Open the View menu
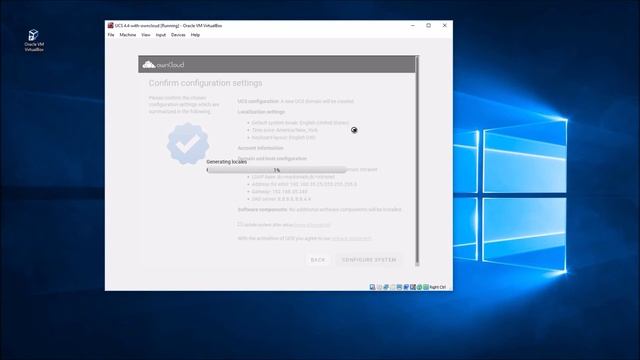 (x=146, y=35)
